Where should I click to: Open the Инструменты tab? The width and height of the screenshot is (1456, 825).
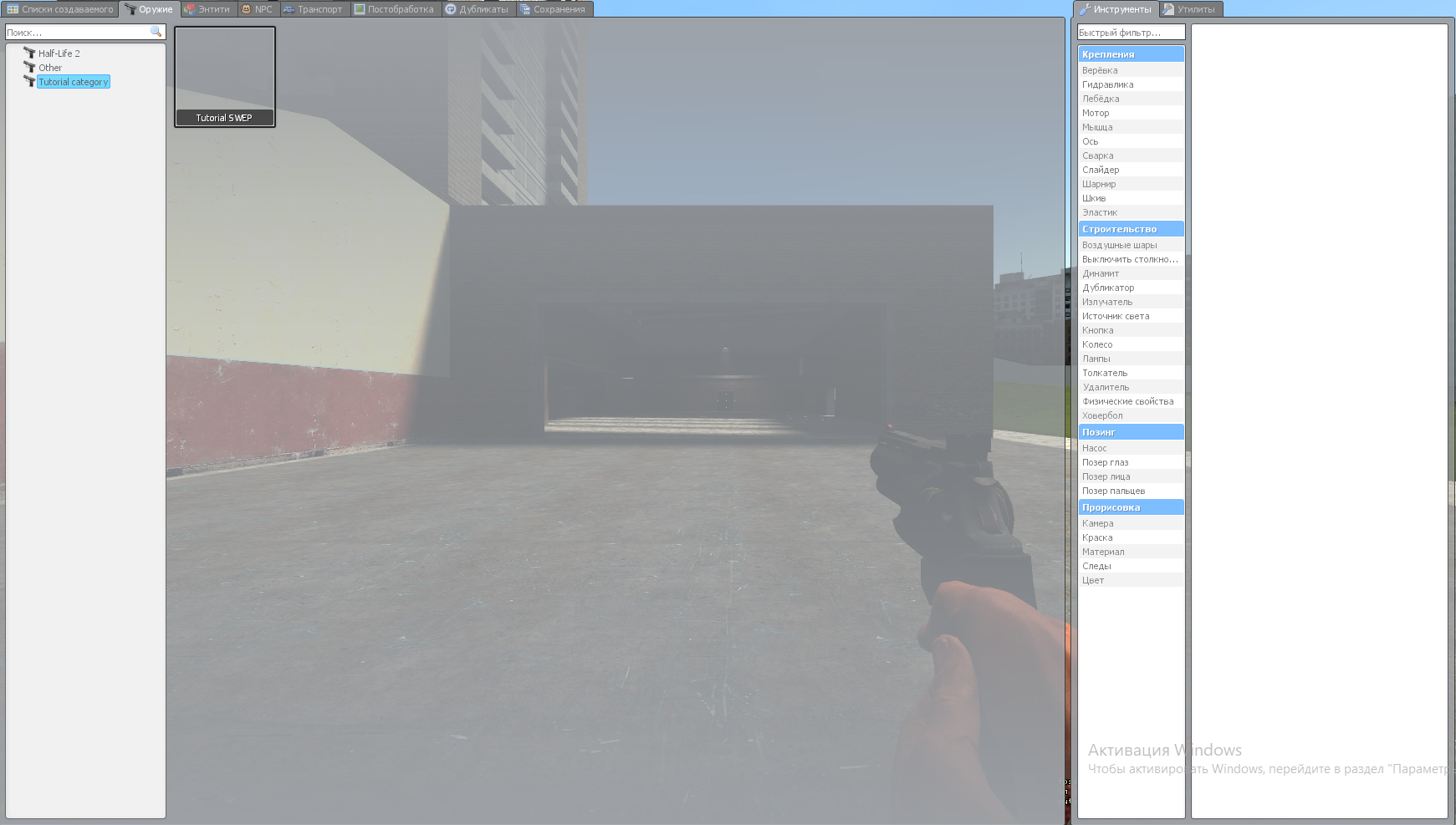point(1115,9)
